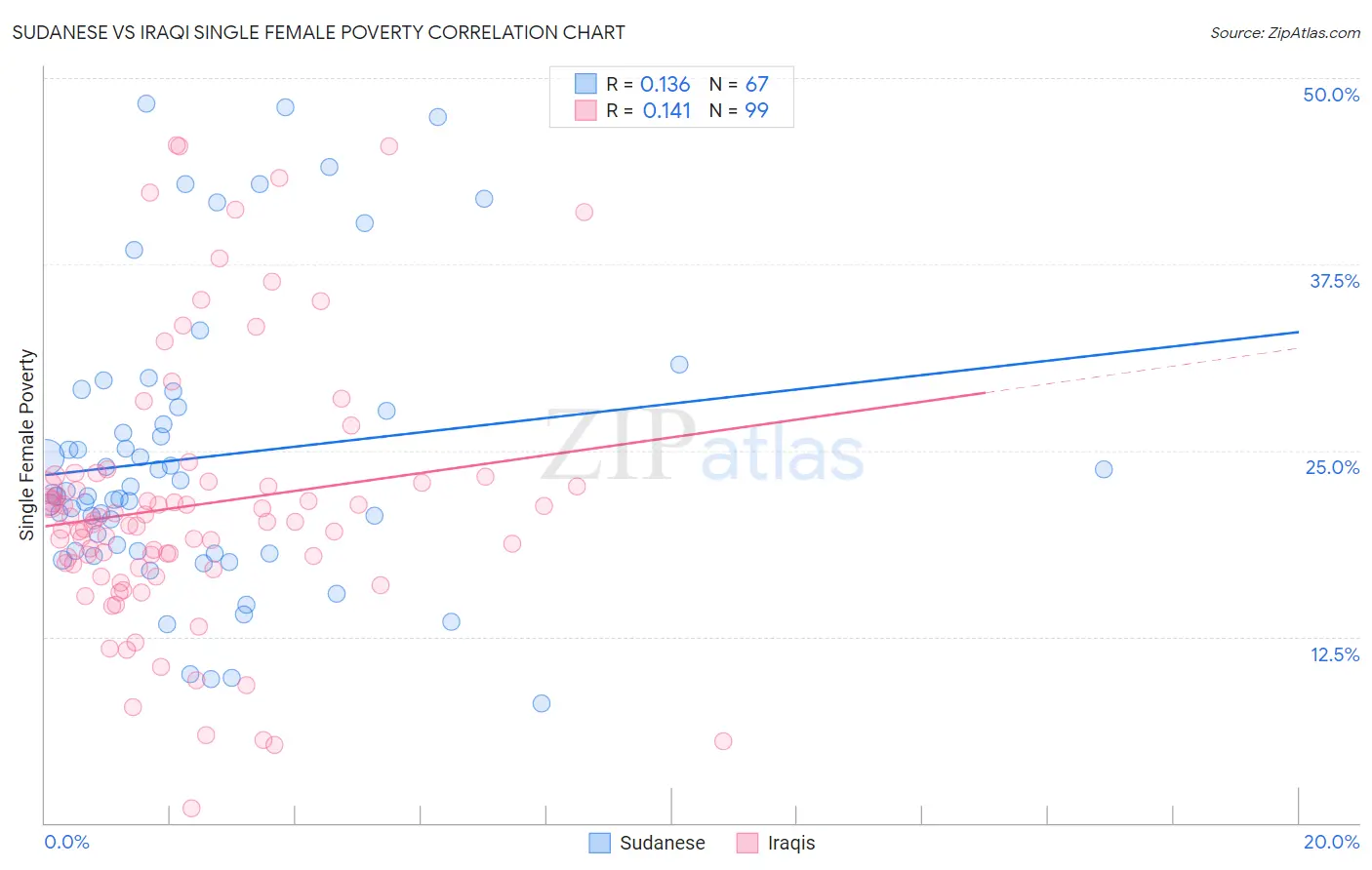The height and width of the screenshot is (870, 1372).
Task: Click the Iraqis pink legend swatch at bottom
Action: tap(747, 843)
